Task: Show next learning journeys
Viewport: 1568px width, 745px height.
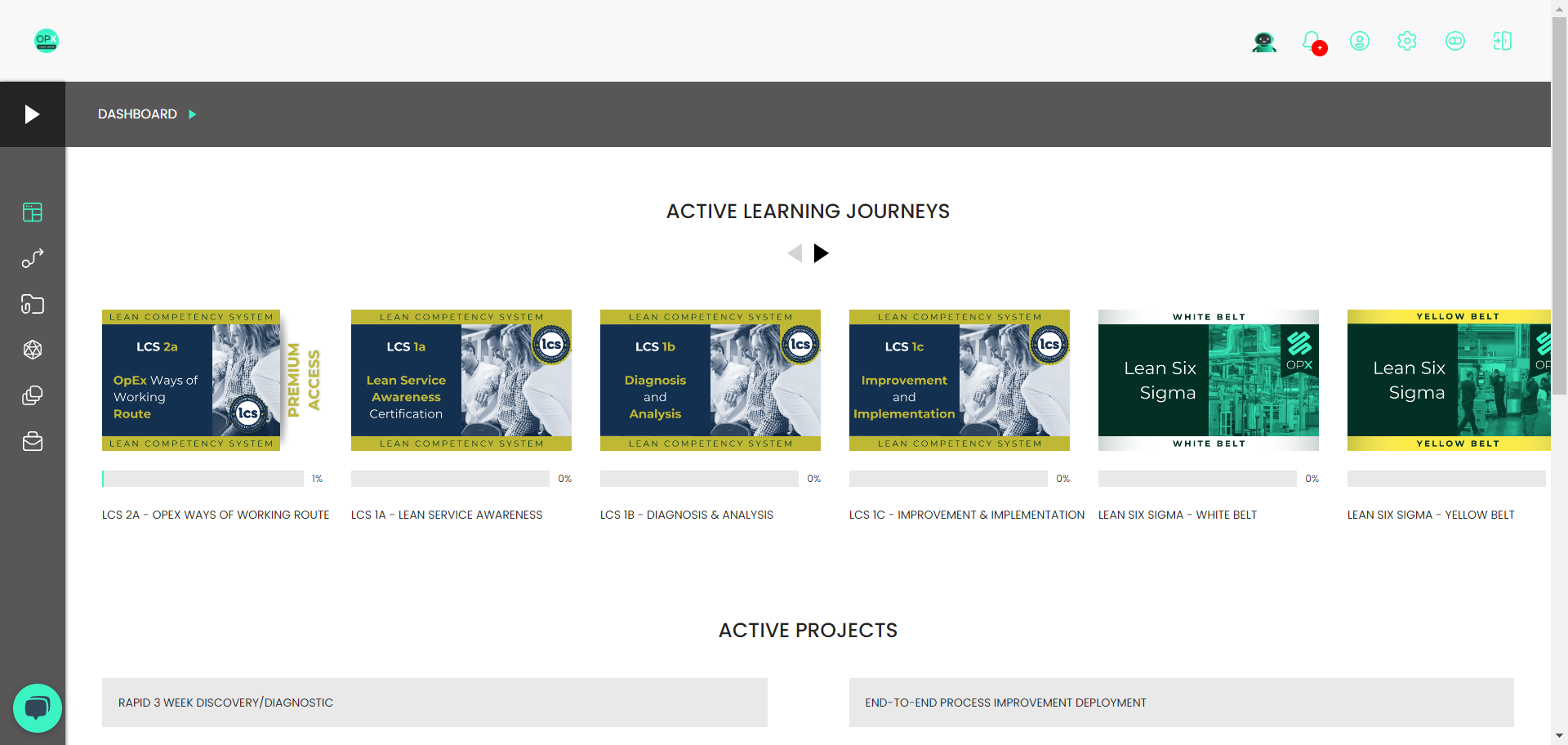Action: (822, 253)
